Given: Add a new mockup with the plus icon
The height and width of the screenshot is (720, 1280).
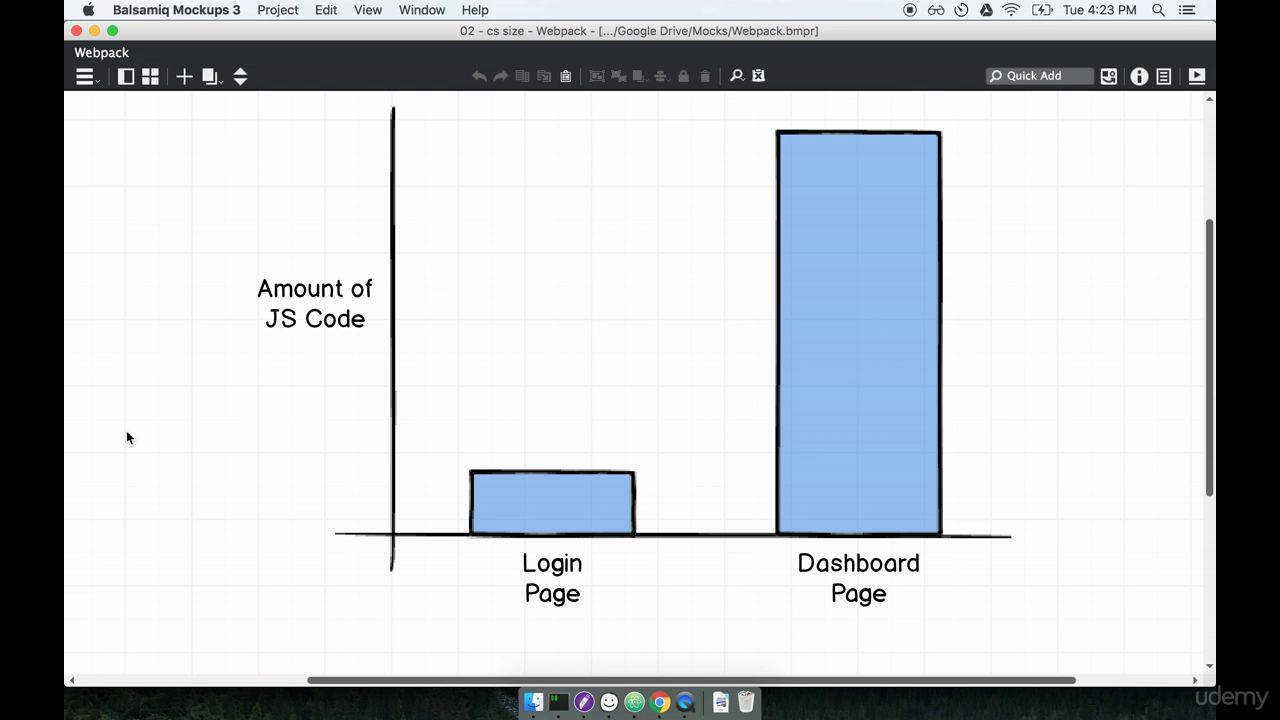Looking at the screenshot, I should coord(184,76).
